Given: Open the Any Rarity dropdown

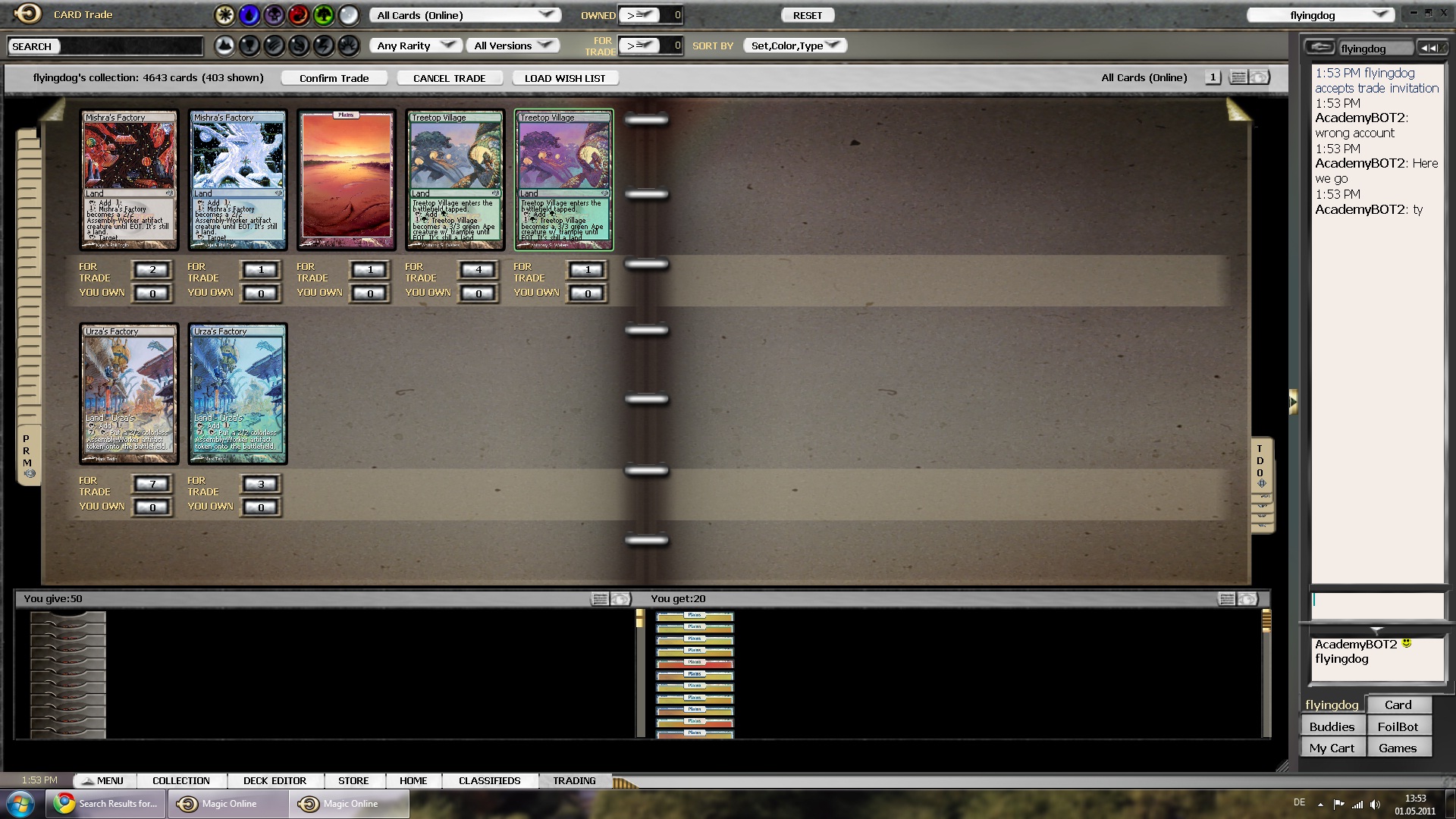Looking at the screenshot, I should (416, 45).
